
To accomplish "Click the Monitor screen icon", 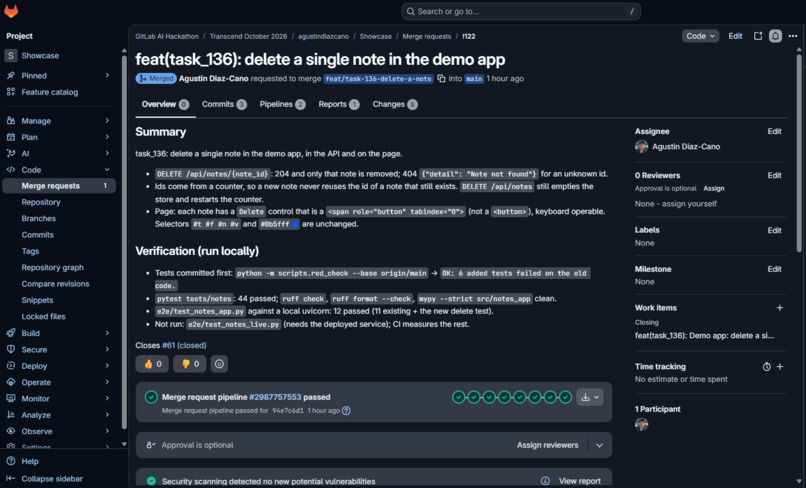I will (x=11, y=399).
